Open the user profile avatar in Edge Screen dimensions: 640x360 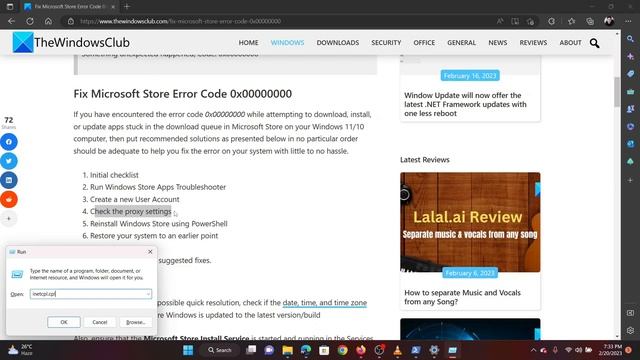(x=609, y=21)
